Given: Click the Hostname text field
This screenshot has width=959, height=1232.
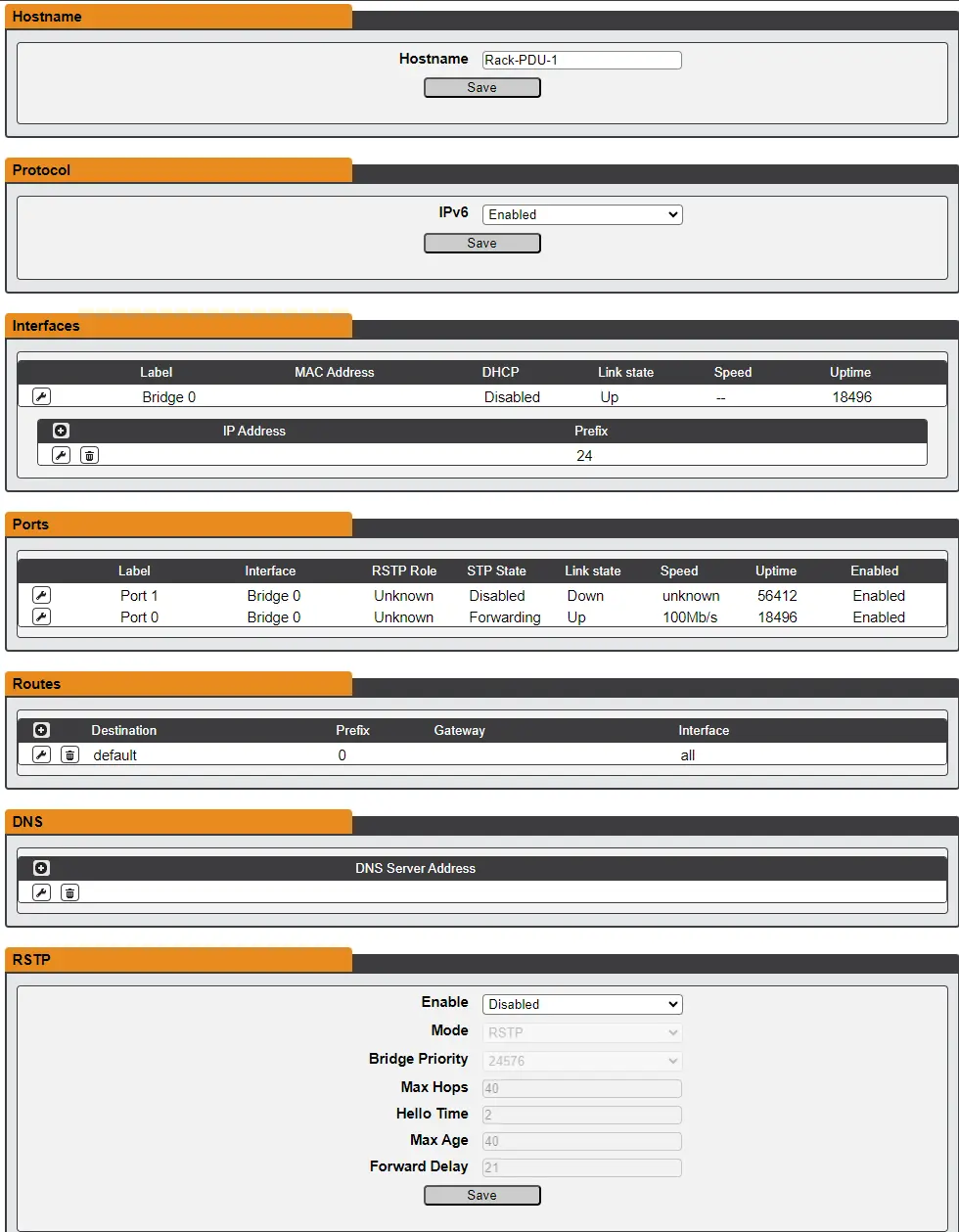Looking at the screenshot, I should 582,60.
